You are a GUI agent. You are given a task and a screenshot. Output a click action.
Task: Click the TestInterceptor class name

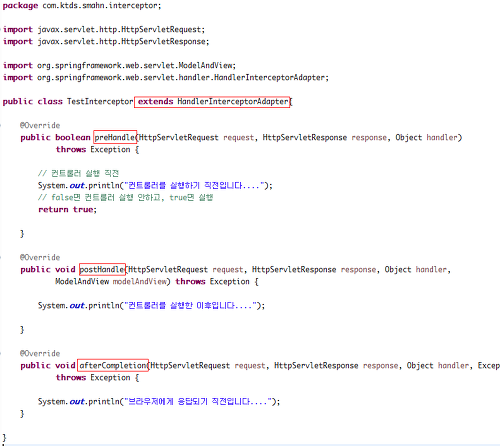100,101
